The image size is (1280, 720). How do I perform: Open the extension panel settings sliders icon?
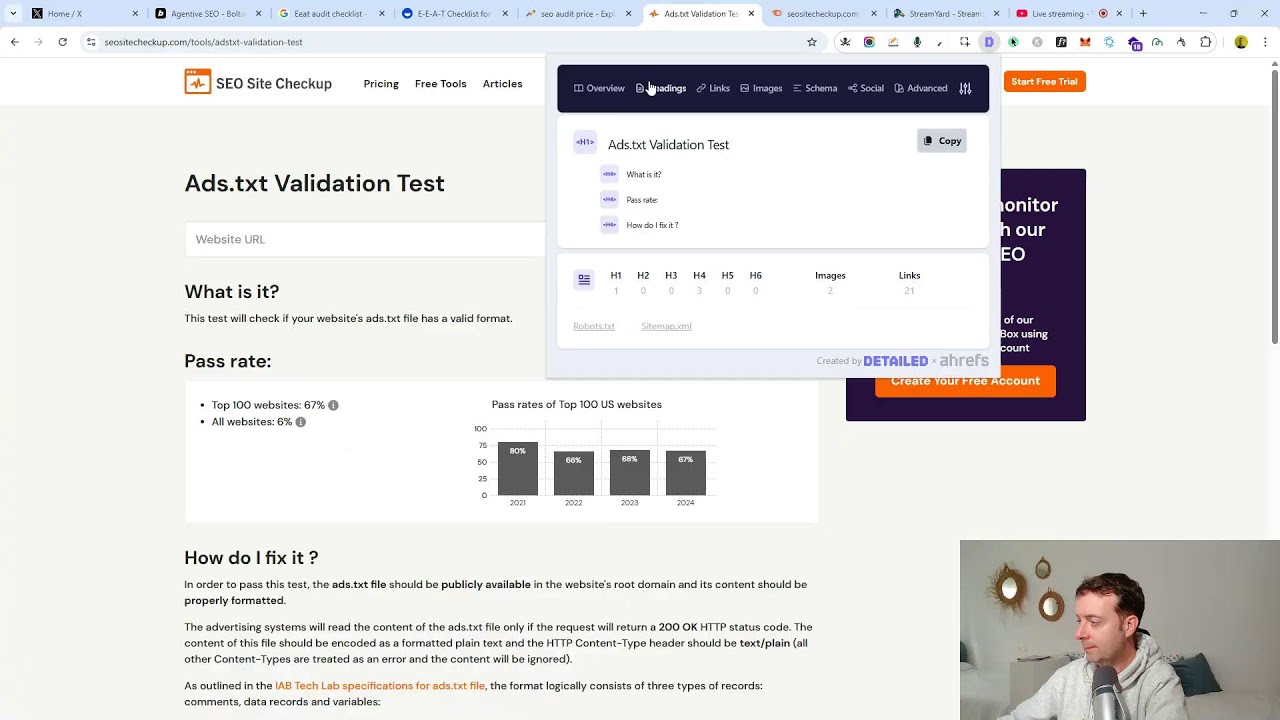[x=965, y=88]
